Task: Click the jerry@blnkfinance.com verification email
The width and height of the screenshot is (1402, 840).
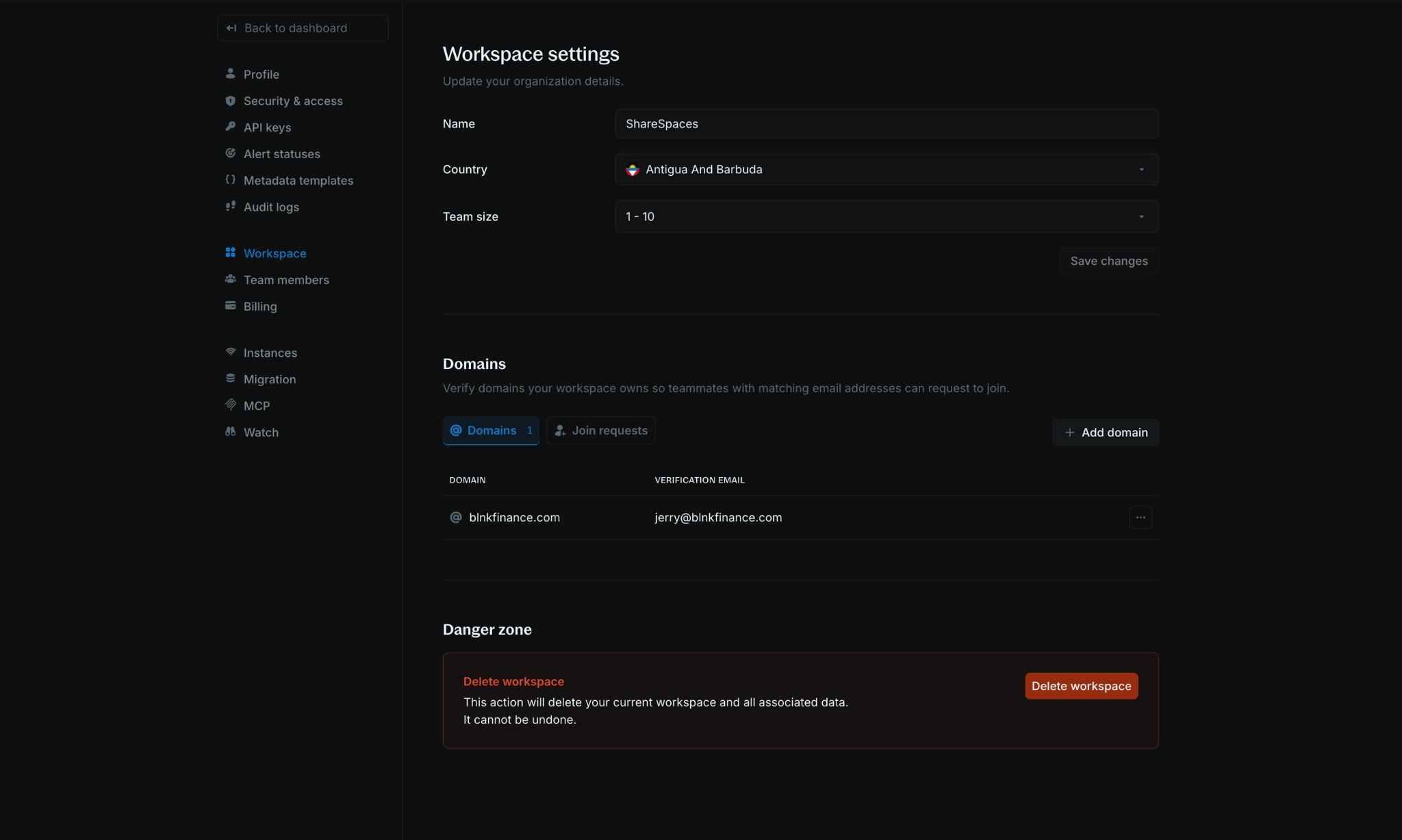Action: click(718, 518)
